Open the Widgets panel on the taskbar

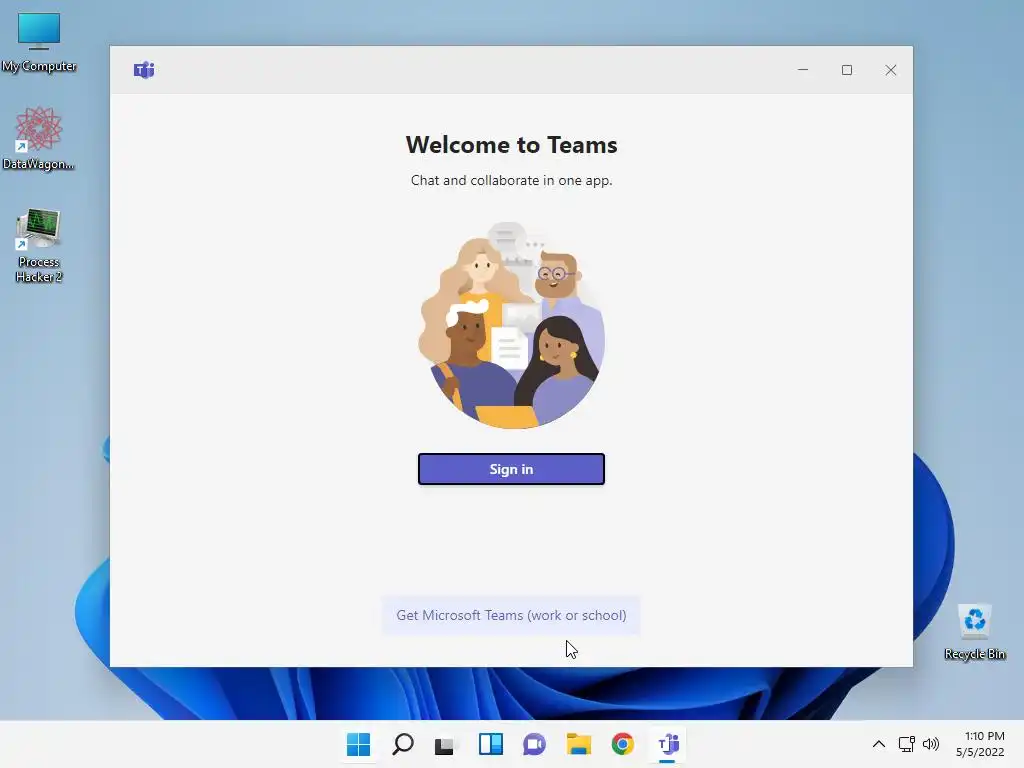[x=490, y=744]
